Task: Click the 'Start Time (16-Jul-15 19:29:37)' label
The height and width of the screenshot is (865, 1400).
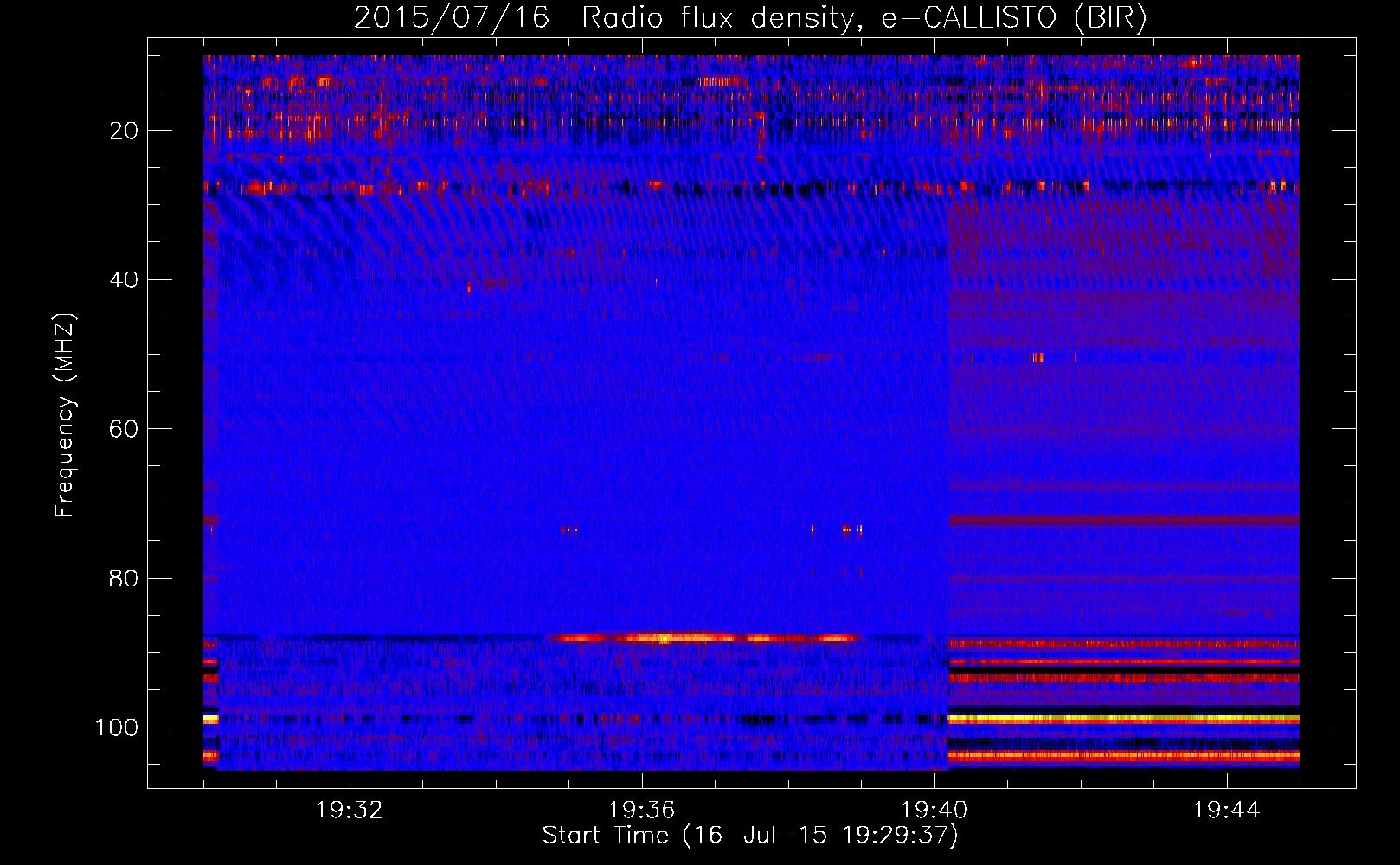Action: tap(750, 836)
